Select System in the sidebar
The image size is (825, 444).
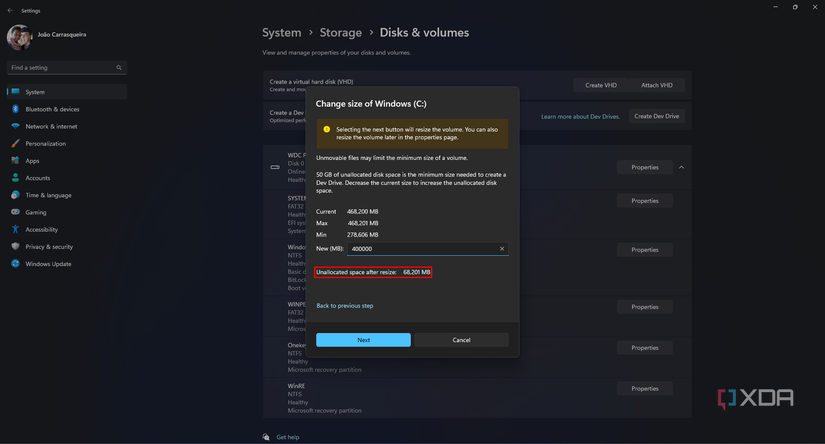35,92
